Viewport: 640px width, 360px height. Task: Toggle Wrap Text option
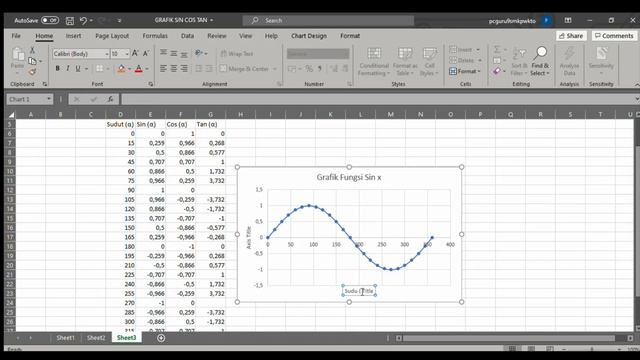pos(237,53)
